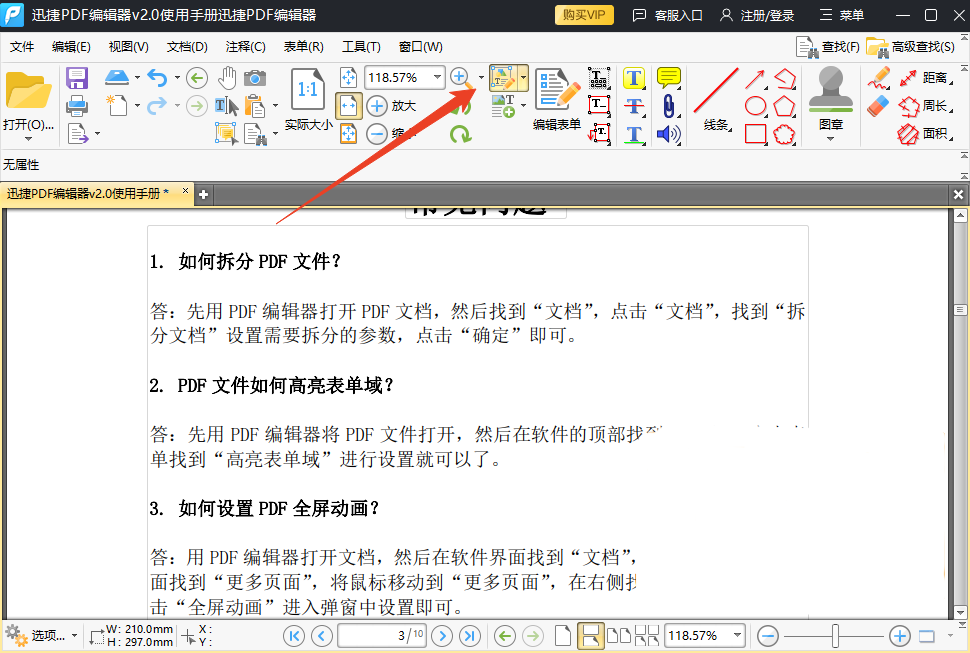Go to the next page
This screenshot has height=653, width=970.
click(442, 635)
